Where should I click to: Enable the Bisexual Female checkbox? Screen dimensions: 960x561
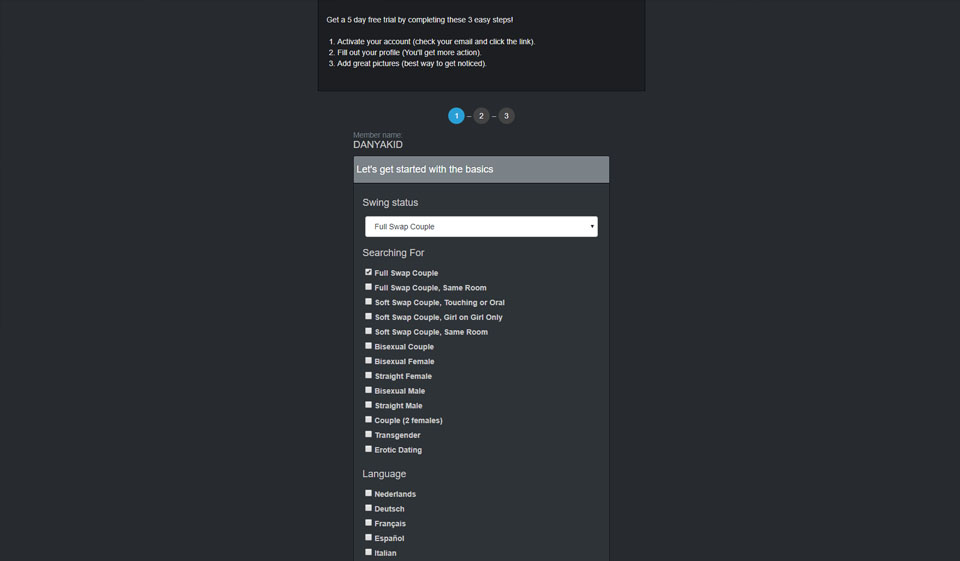368,361
